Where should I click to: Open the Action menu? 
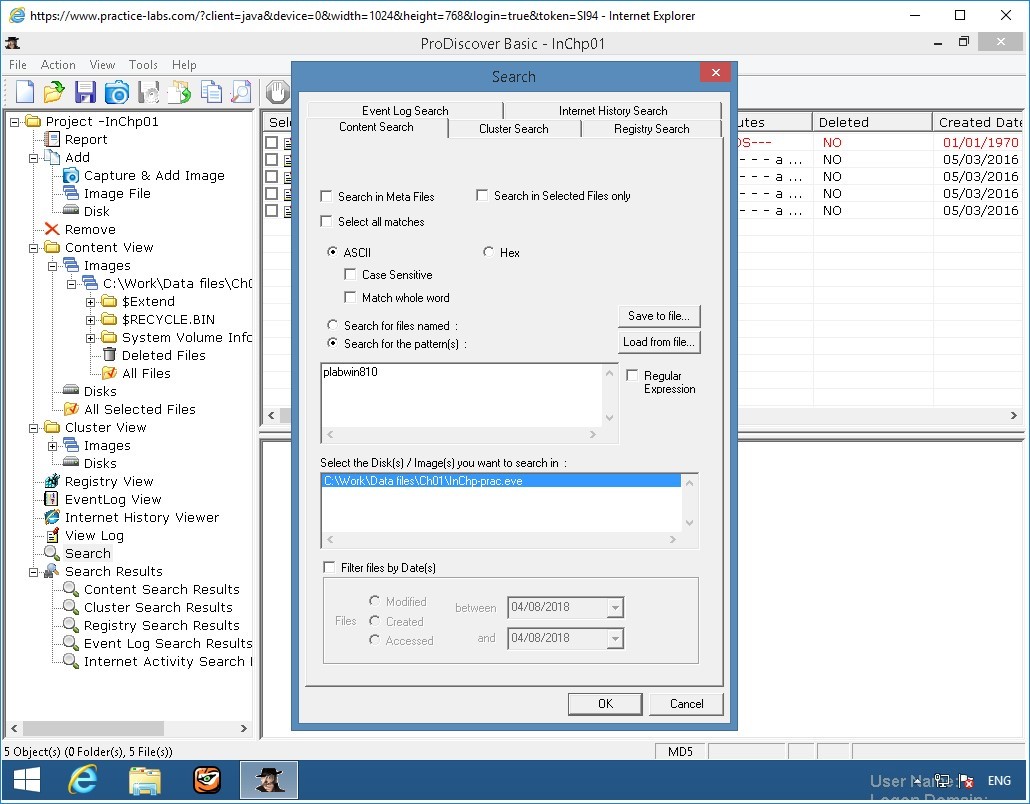[58, 64]
